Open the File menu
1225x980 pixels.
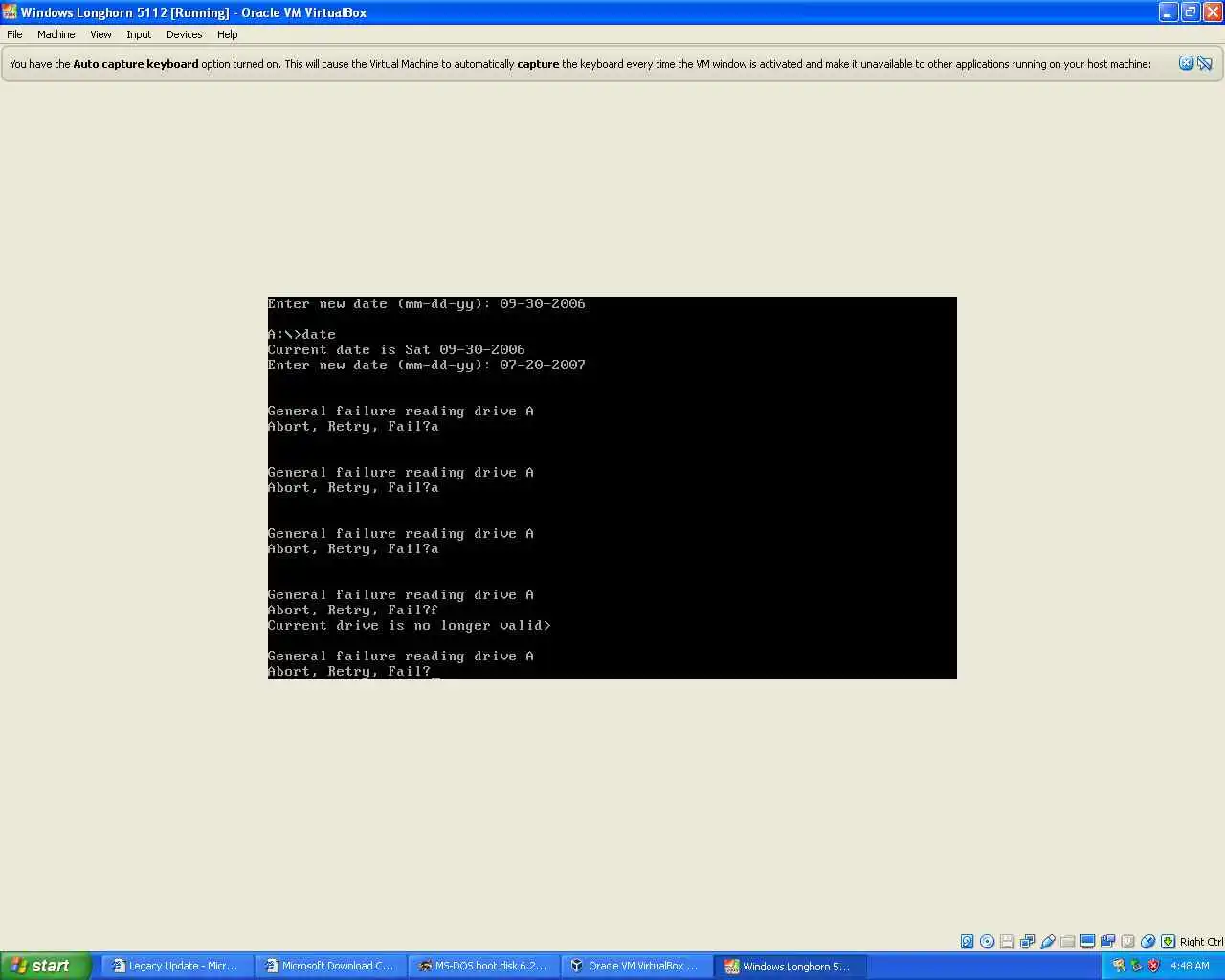(14, 34)
